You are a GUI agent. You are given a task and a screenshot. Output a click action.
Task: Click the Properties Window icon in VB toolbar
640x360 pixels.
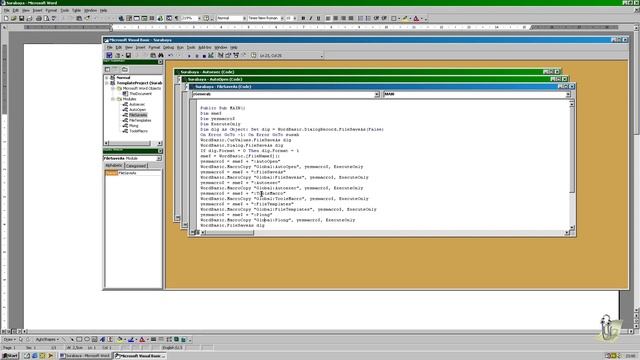228,55
